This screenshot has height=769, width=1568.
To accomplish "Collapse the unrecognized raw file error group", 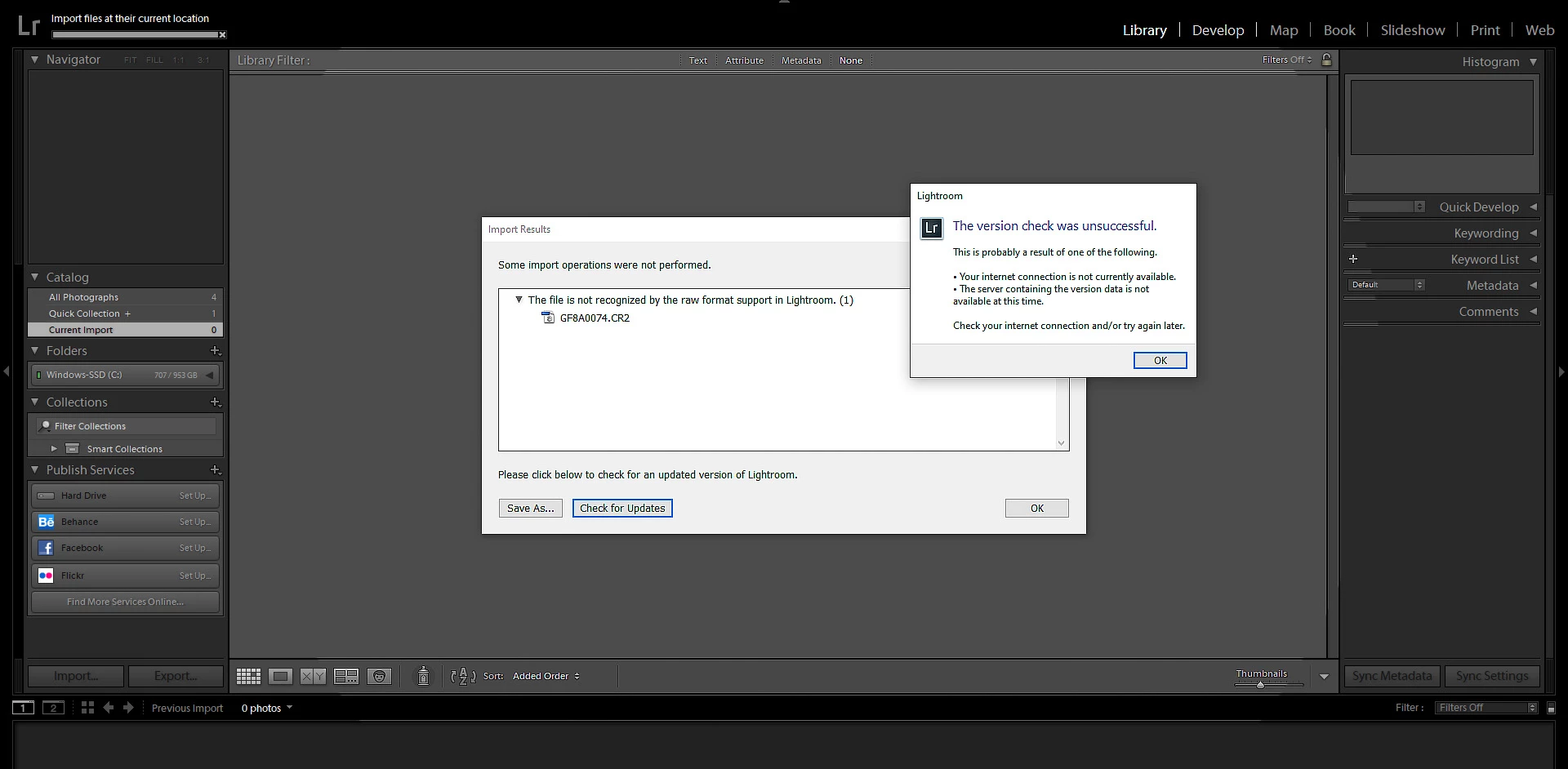I will click(519, 300).
